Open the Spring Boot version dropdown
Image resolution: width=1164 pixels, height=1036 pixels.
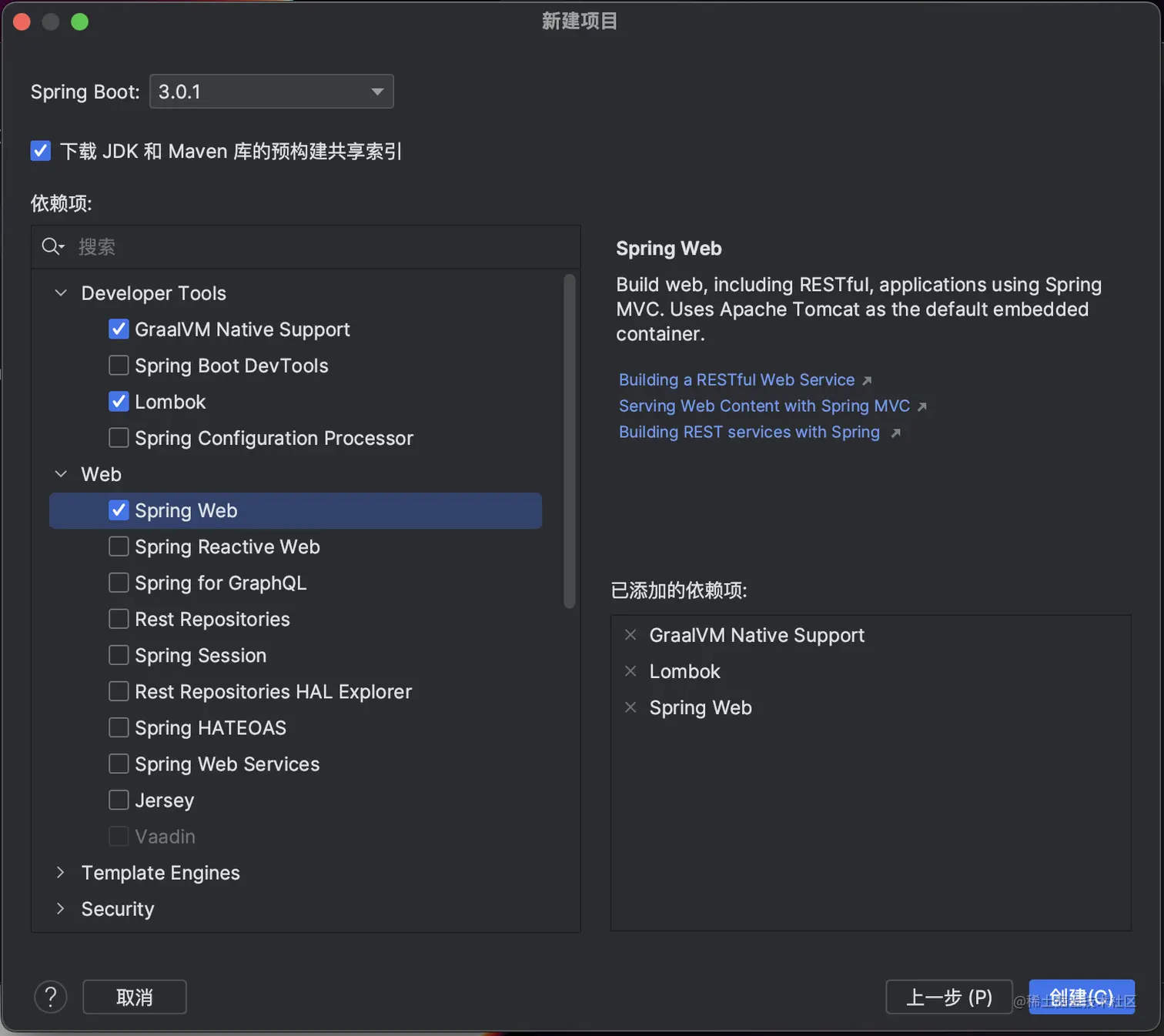coord(376,91)
